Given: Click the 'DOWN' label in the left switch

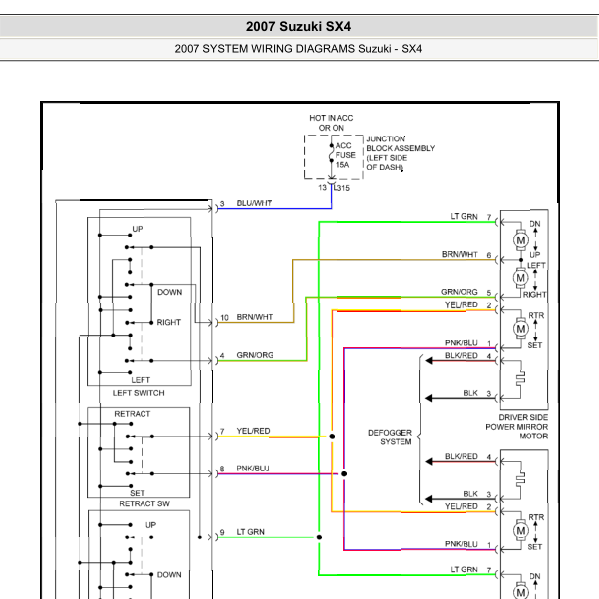Looking at the screenshot, I should [x=170, y=292].
